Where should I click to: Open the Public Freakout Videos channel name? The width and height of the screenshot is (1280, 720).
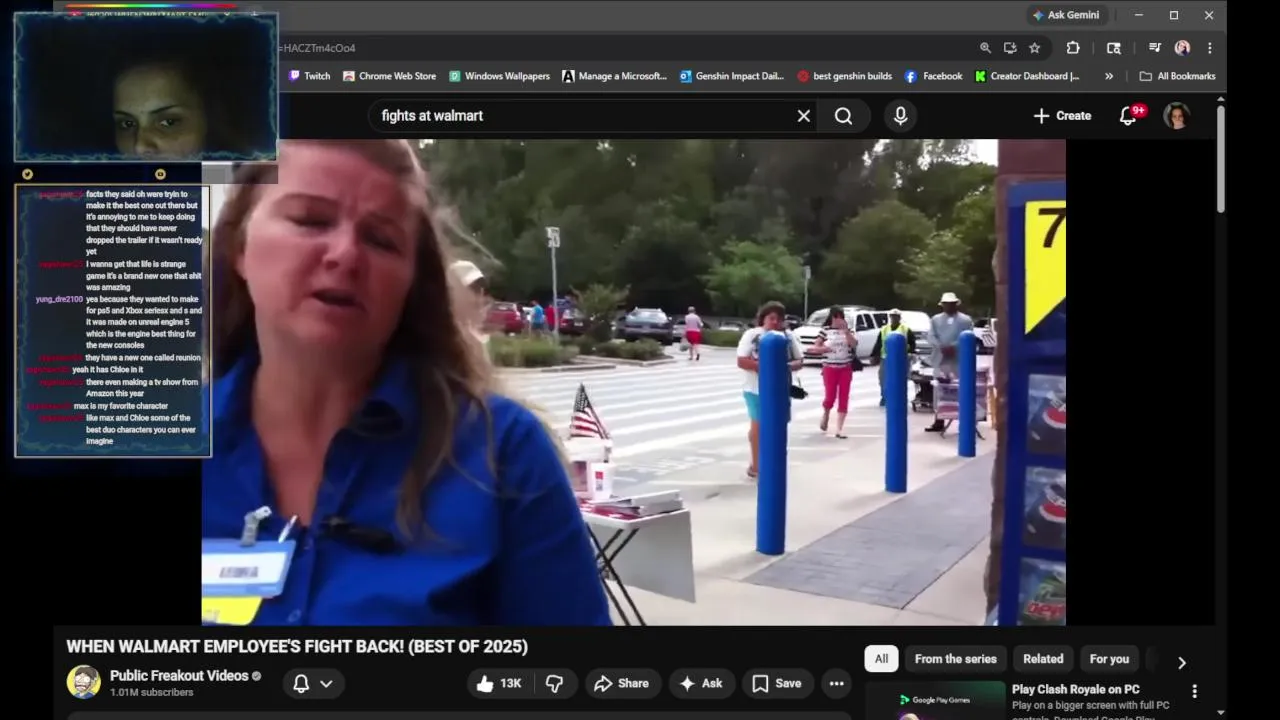tap(179, 676)
